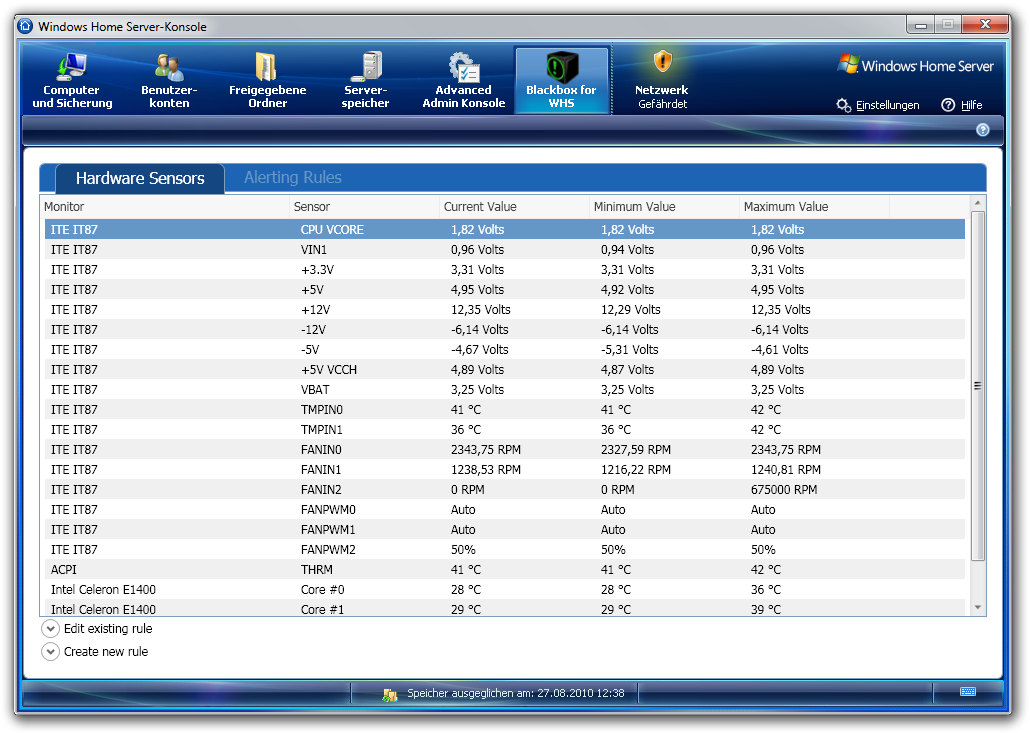The height and width of the screenshot is (733, 1030).
Task: Click the Speicher ausgeglichen status bar text
Action: (x=516, y=694)
